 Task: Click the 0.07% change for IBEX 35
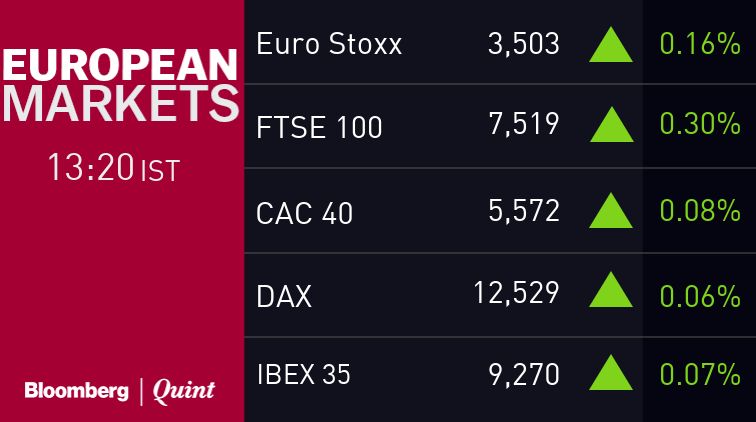click(x=700, y=375)
